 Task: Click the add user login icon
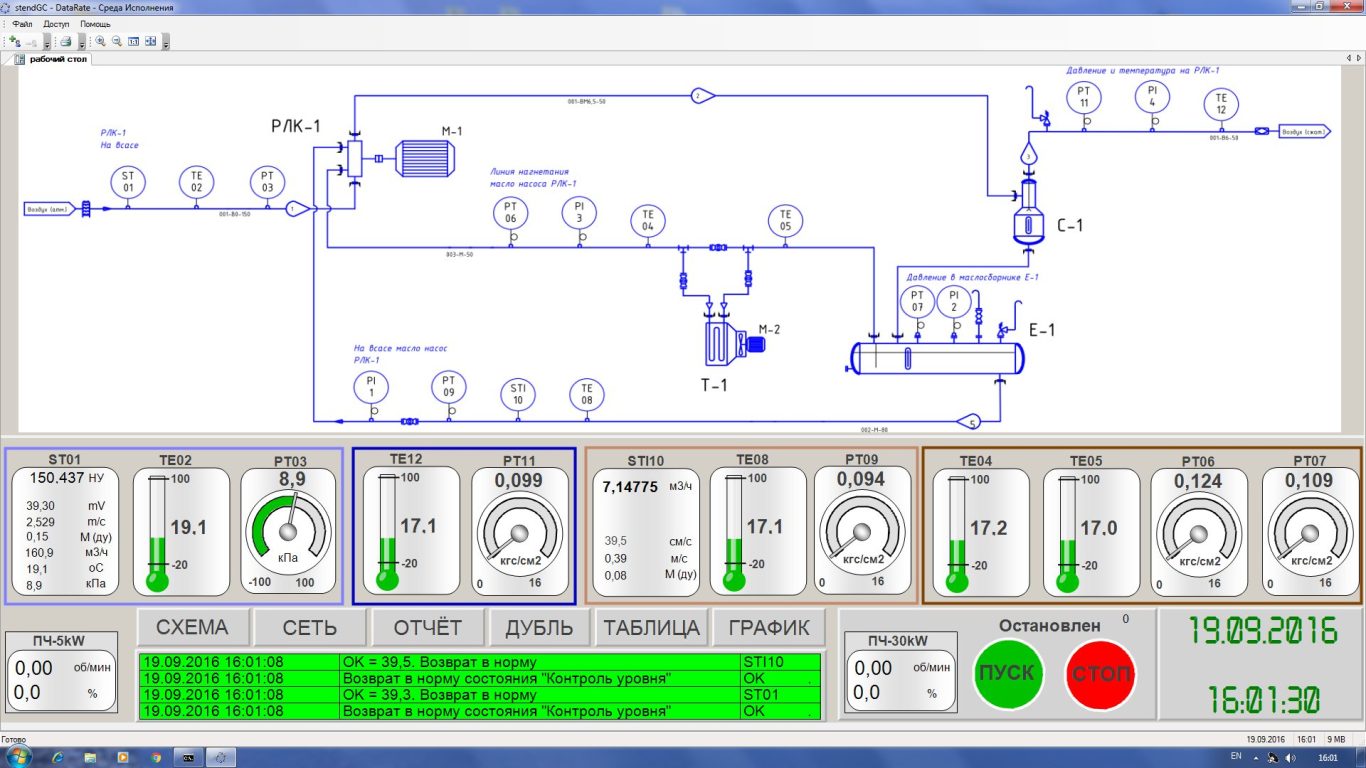(x=15, y=41)
